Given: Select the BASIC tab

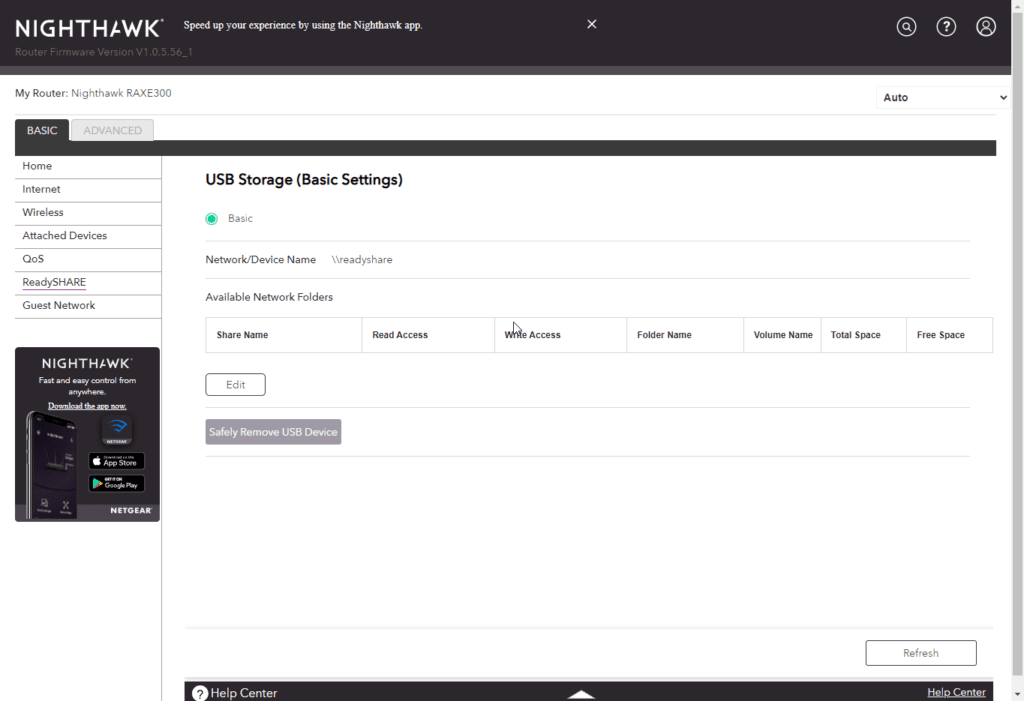Looking at the screenshot, I should click(42, 130).
